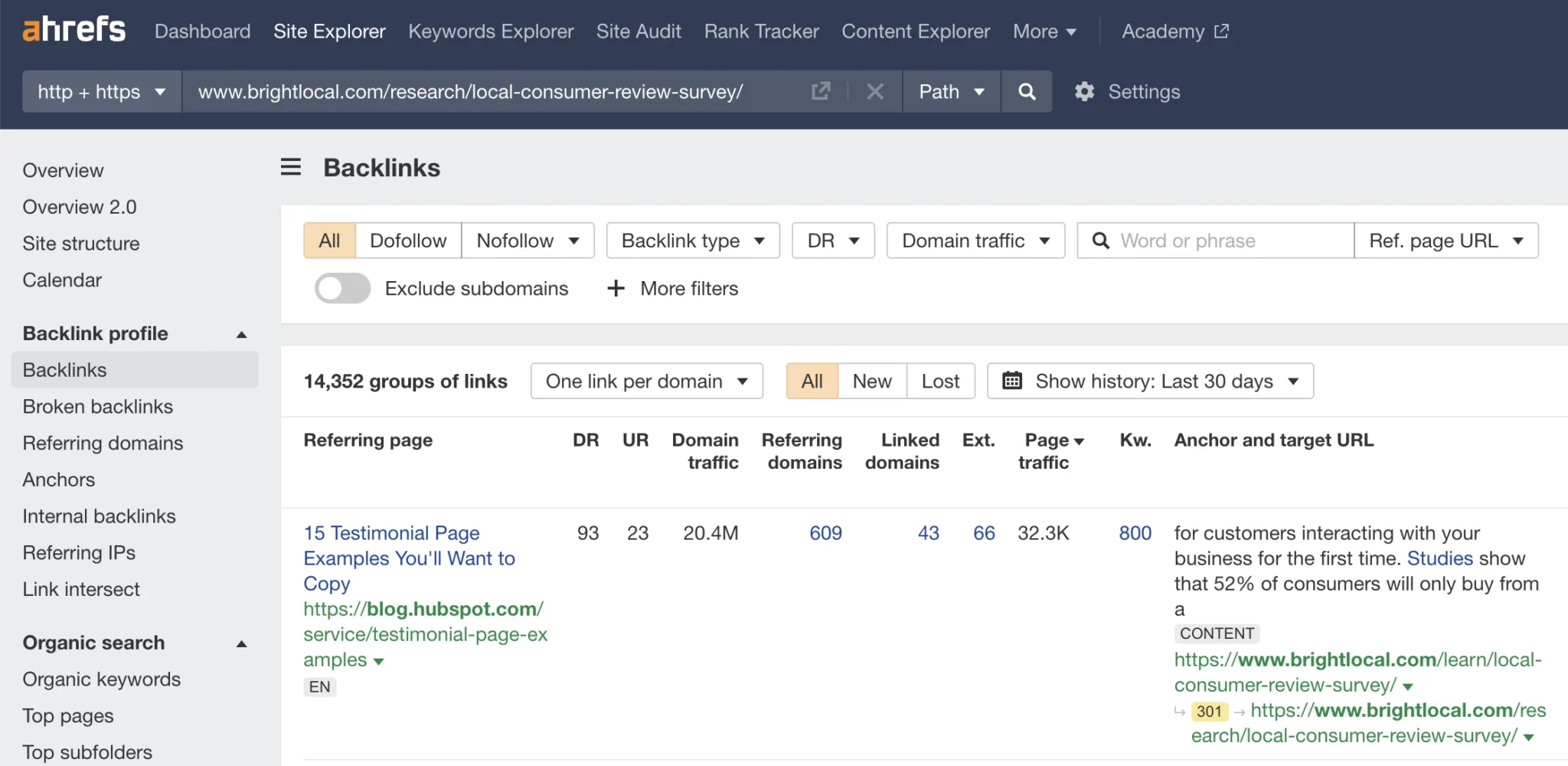Open the Path mode dropdown
The height and width of the screenshot is (766, 1568).
(x=951, y=92)
